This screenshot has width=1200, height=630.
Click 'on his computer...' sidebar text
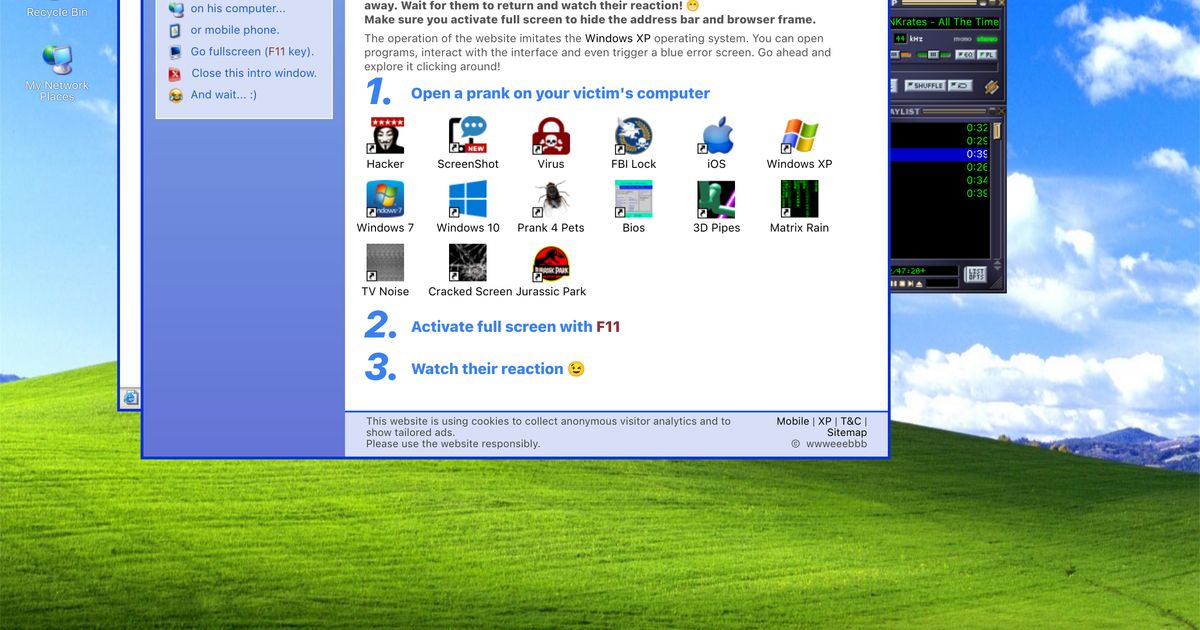tap(238, 9)
